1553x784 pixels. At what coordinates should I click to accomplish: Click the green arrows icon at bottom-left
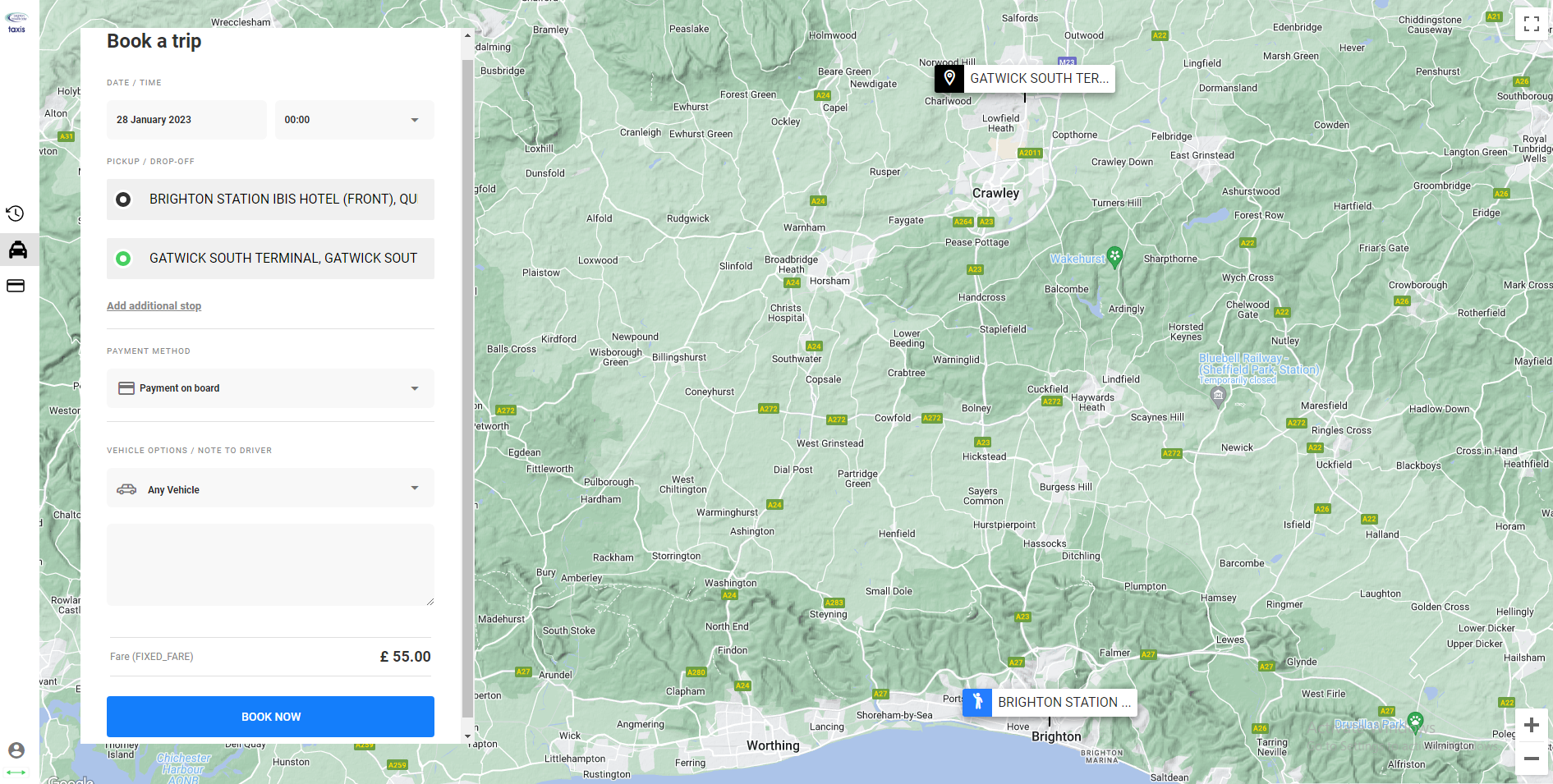16,772
